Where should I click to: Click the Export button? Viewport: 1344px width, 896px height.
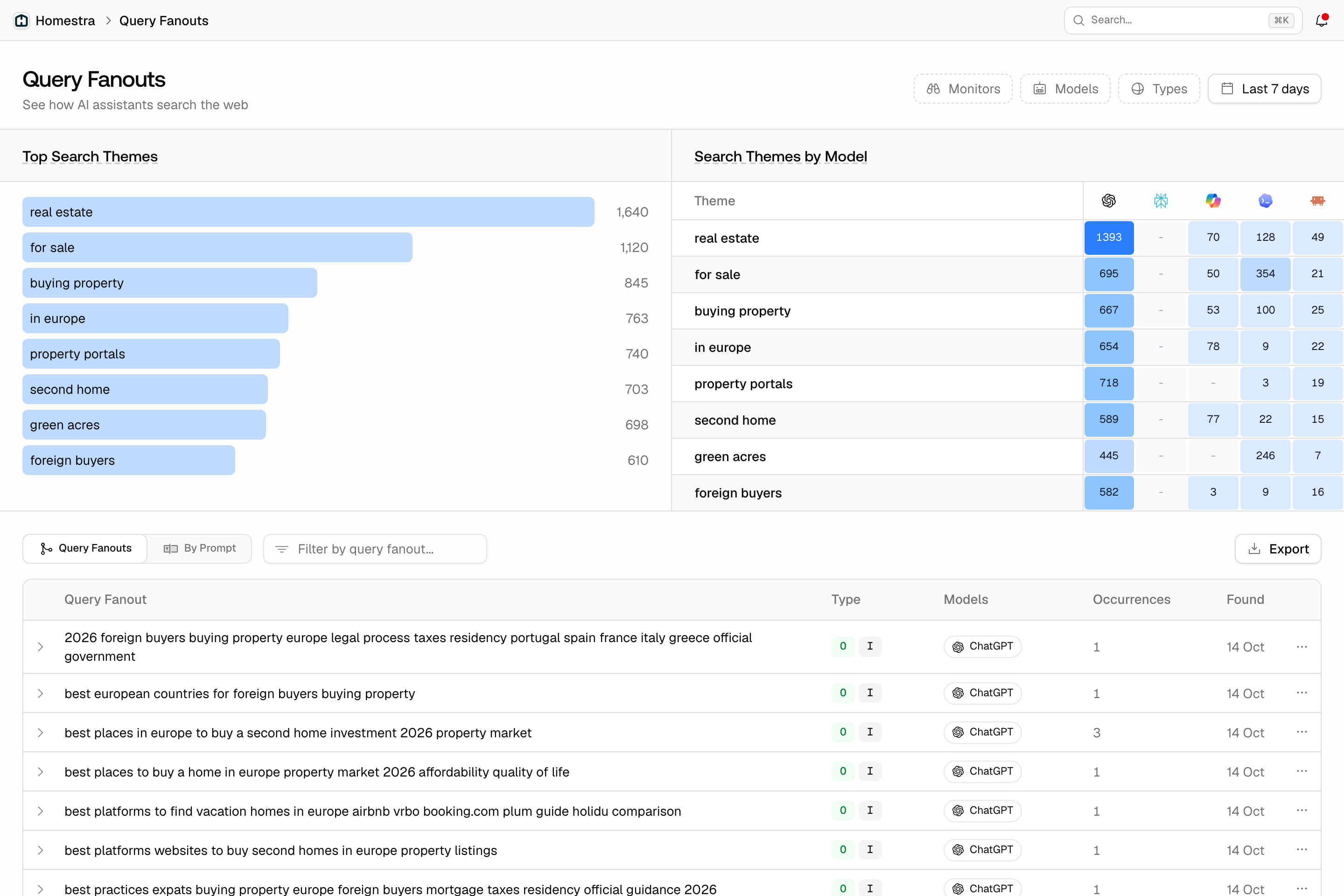1278,549
